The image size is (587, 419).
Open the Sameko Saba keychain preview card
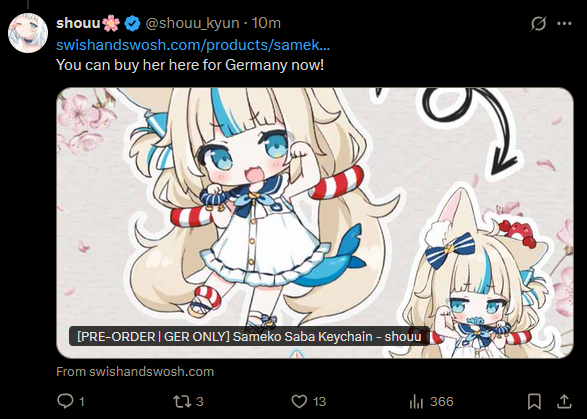point(315,223)
